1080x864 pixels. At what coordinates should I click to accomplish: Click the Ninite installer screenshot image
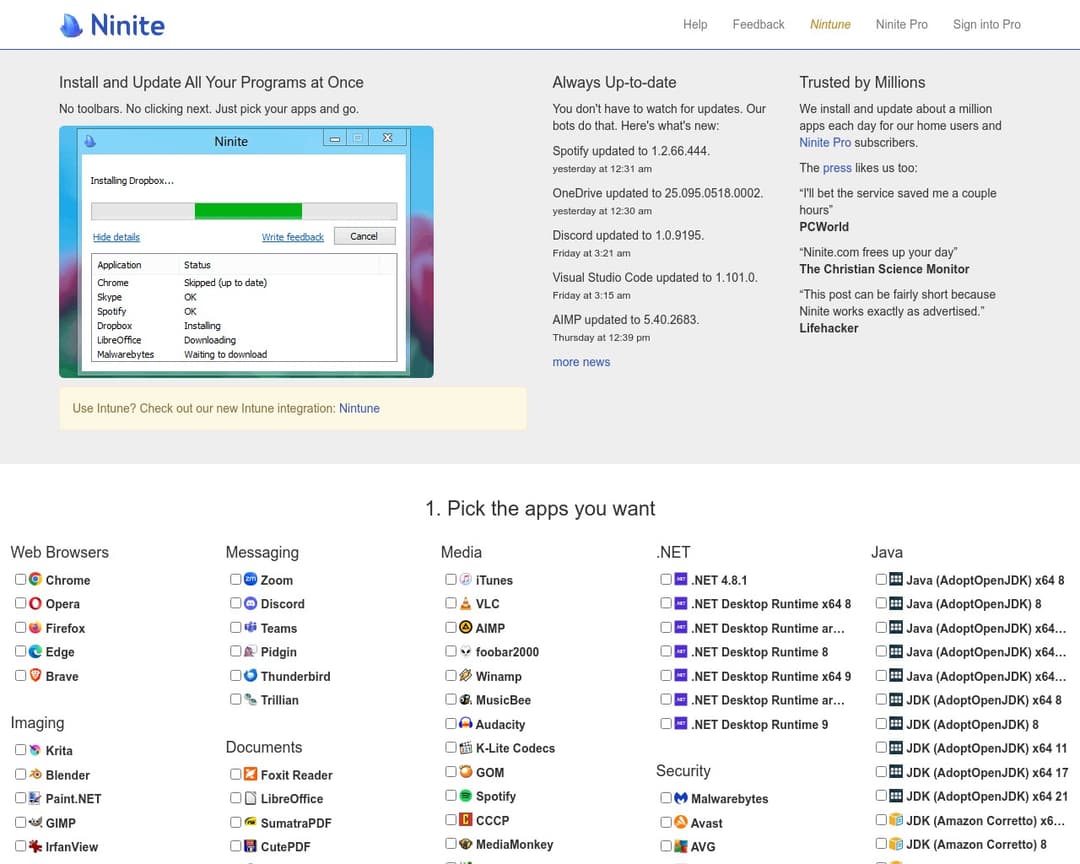coord(246,251)
